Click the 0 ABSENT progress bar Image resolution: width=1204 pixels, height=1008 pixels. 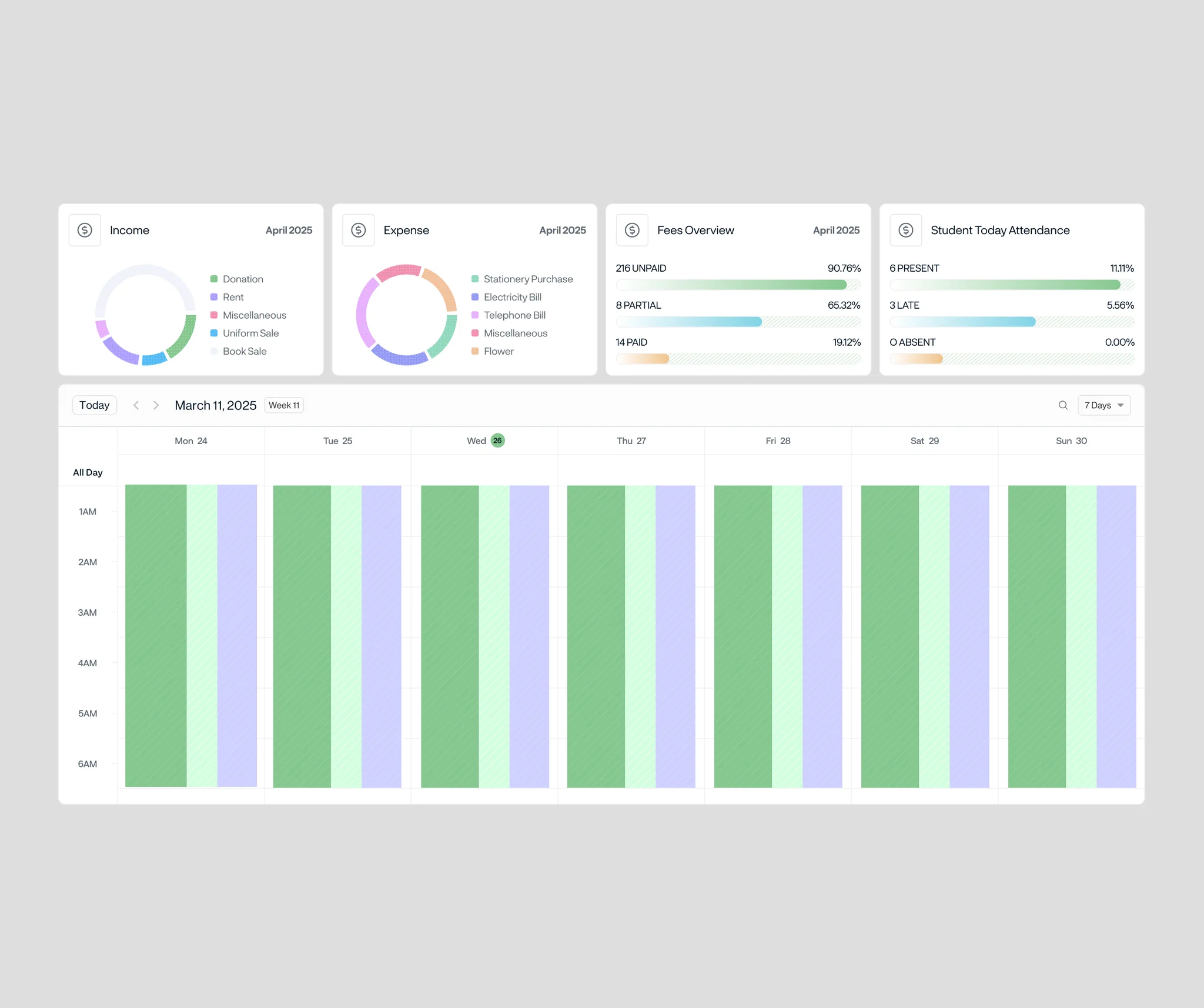pyautogui.click(x=1012, y=359)
